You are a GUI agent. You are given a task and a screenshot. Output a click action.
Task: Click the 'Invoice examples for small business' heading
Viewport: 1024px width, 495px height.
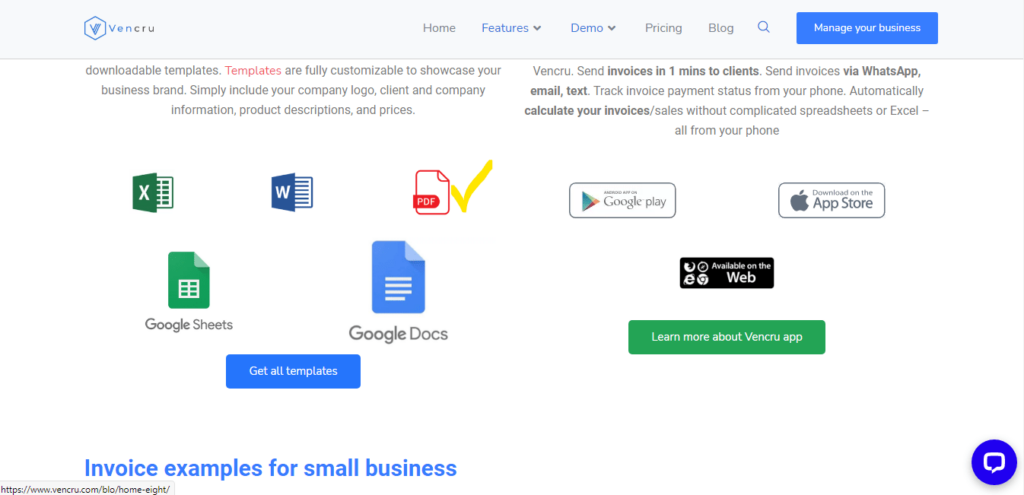[270, 468]
